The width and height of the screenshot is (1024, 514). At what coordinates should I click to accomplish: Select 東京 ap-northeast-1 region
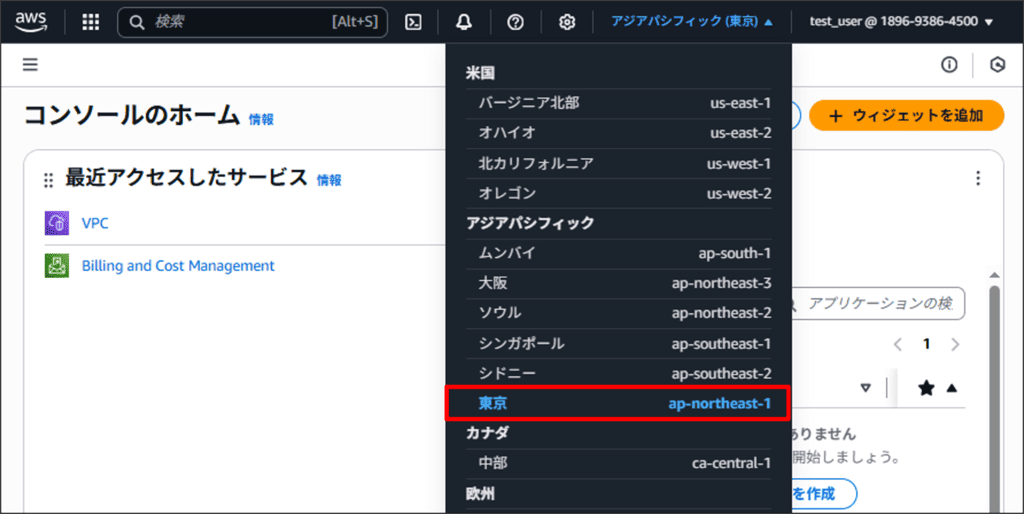[618, 404]
